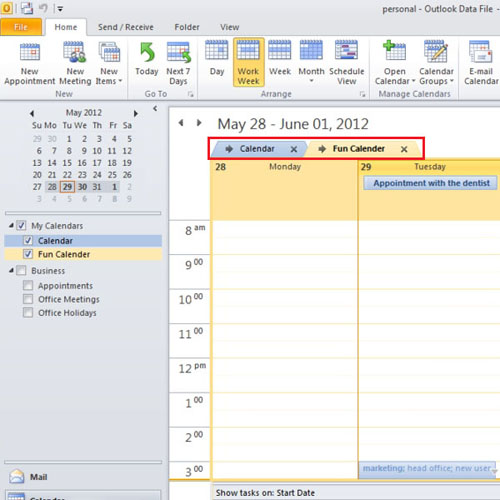The width and height of the screenshot is (500, 500).
Task: Click Send/Receive All Folders quick access icon
Action: pos(27,8)
